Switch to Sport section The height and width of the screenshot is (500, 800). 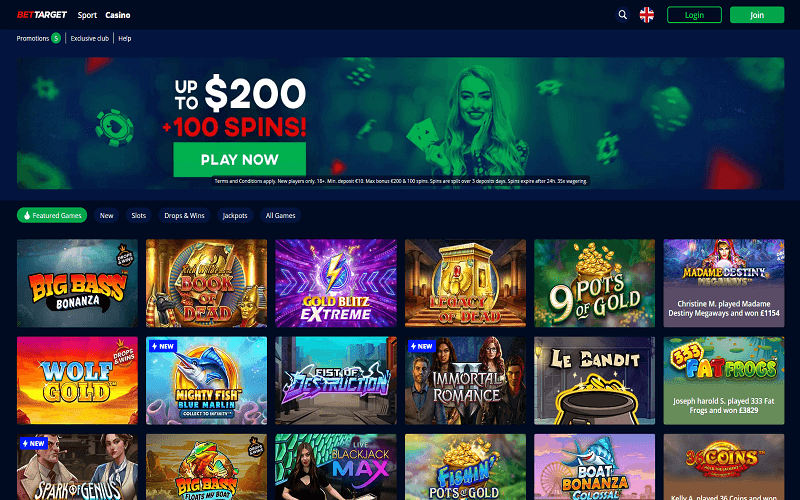[x=87, y=15]
